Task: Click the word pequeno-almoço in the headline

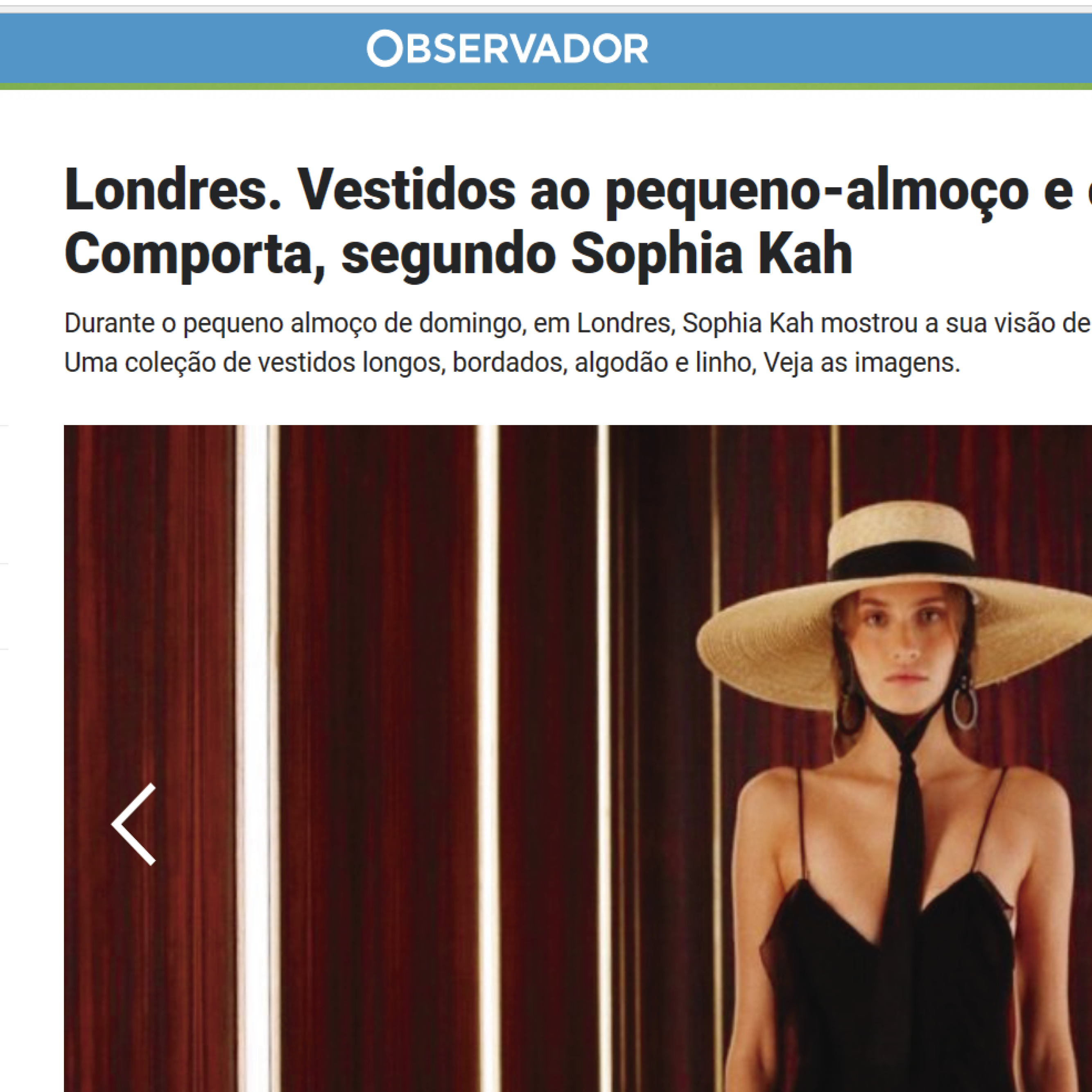Action: 817,192
